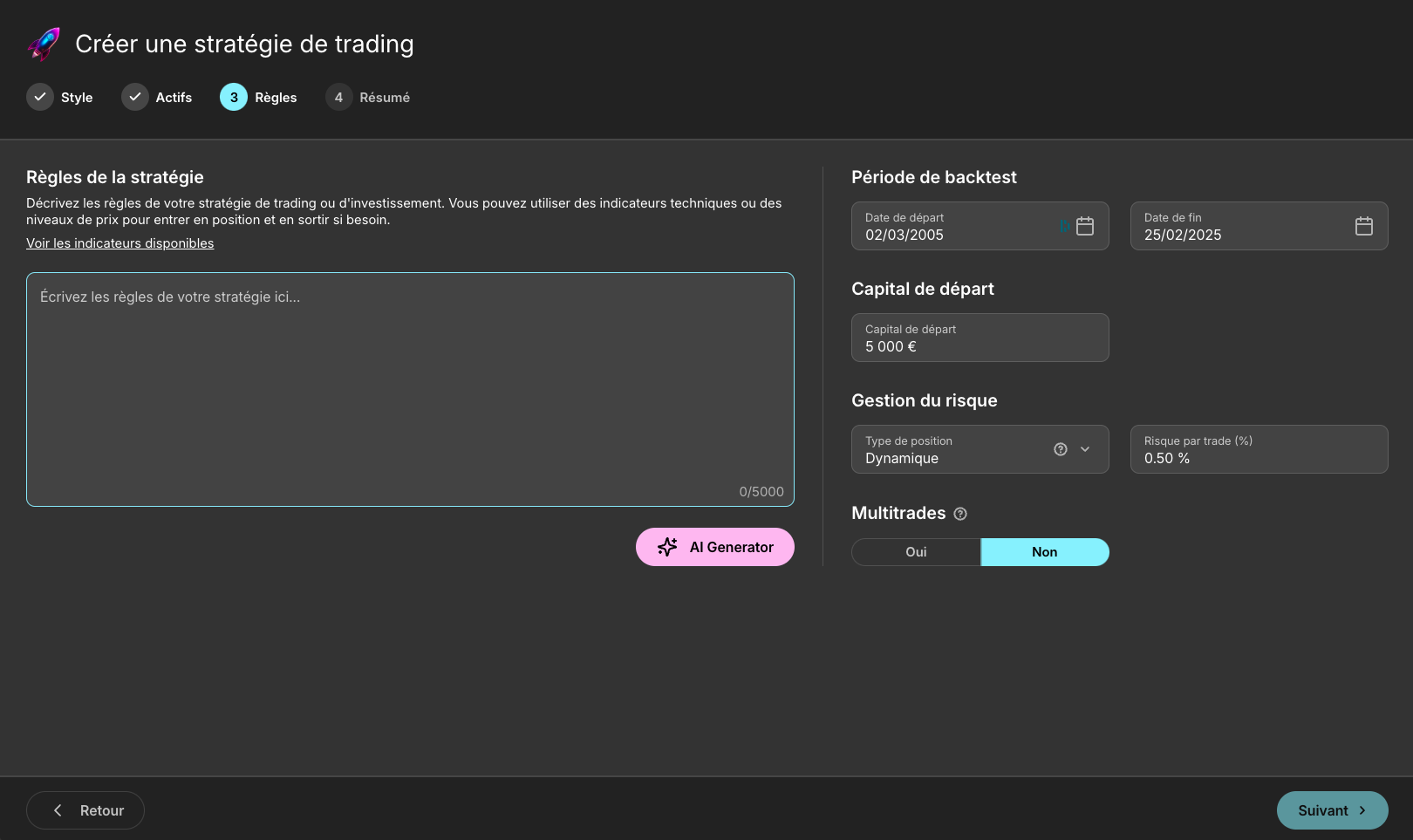The width and height of the screenshot is (1413, 840).
Task: Click the Actifs step checkmark icon
Action: point(134,97)
